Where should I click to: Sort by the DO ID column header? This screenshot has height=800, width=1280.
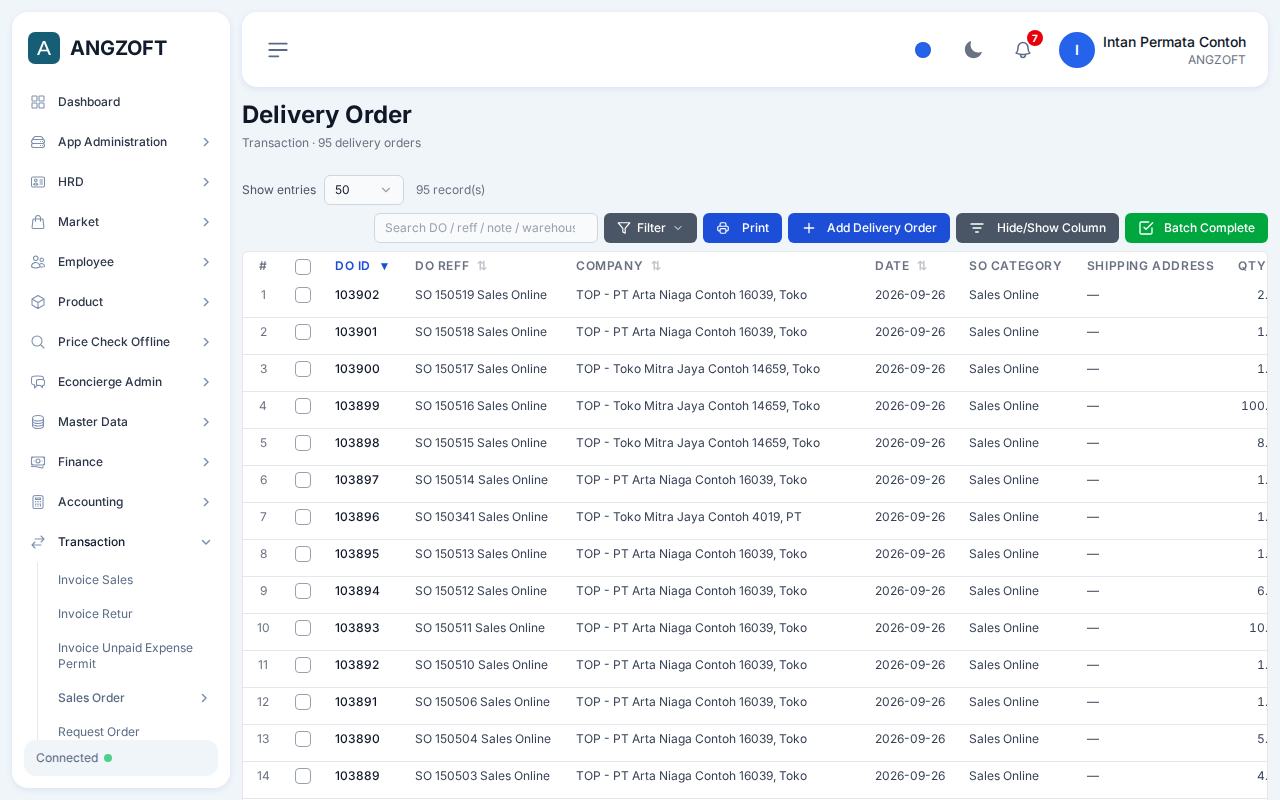click(362, 266)
